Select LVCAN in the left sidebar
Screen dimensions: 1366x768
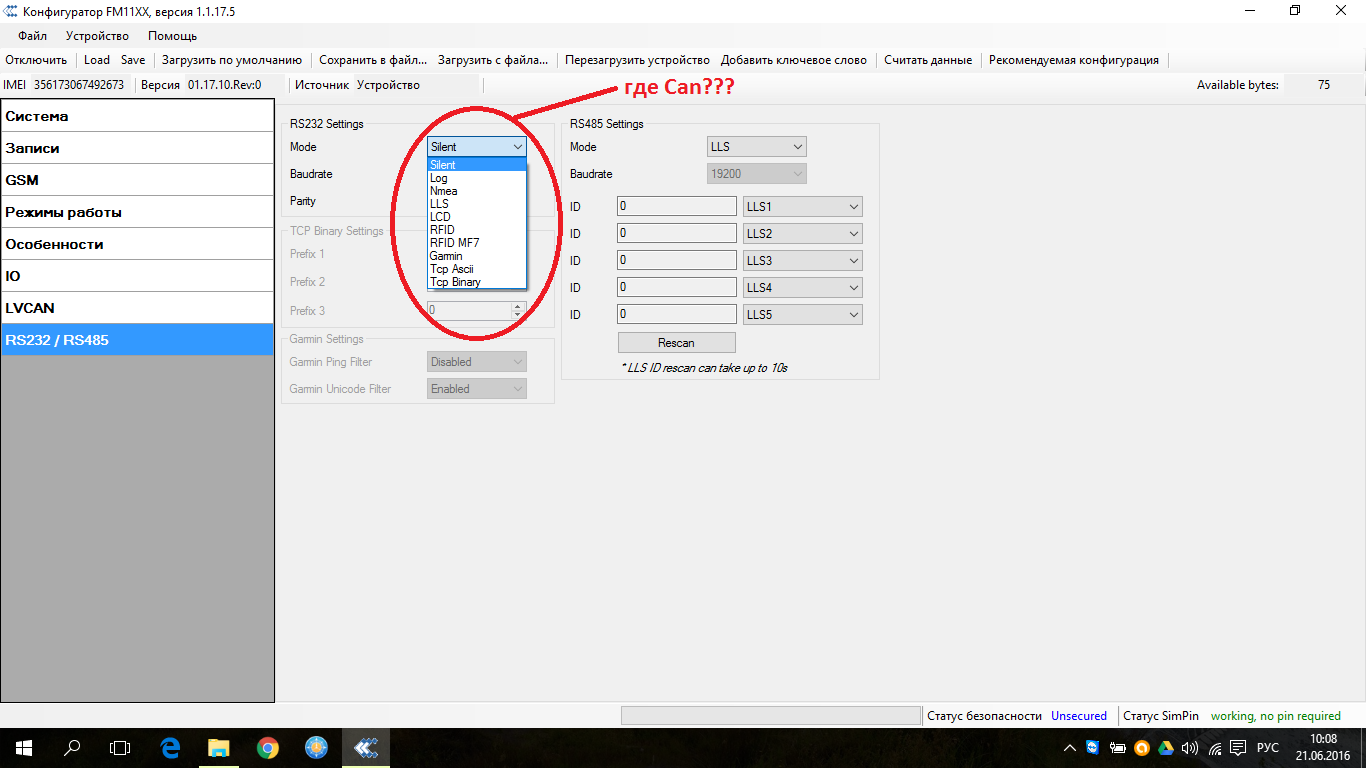pyautogui.click(x=137, y=308)
